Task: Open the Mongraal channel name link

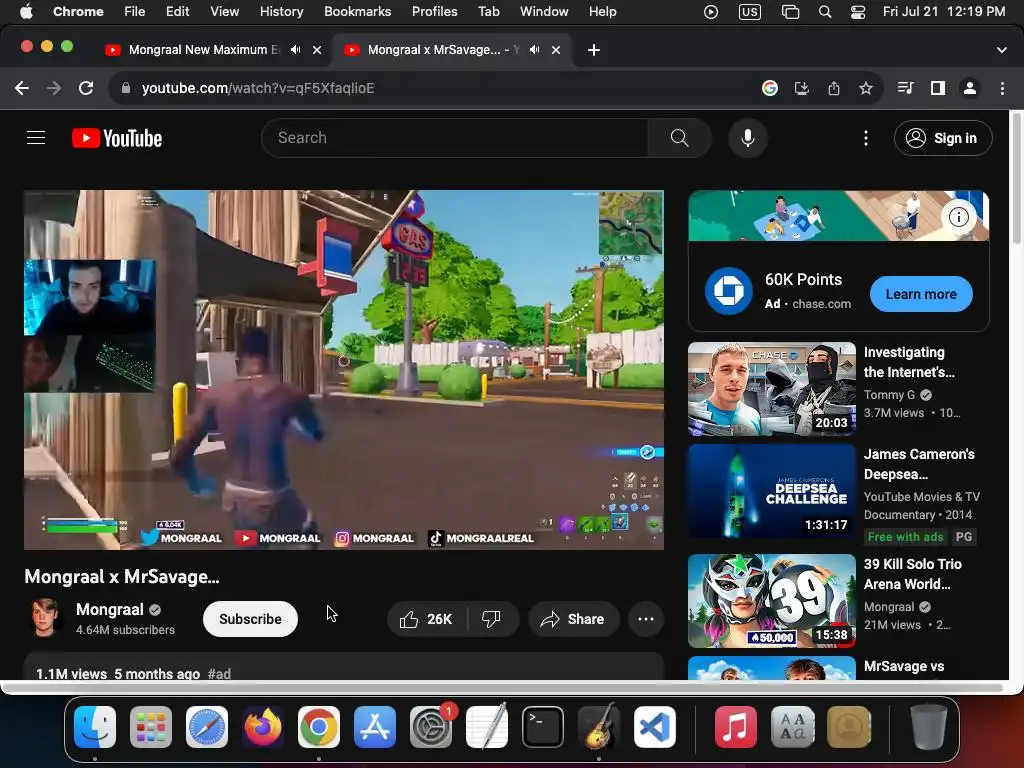Action: (x=110, y=609)
